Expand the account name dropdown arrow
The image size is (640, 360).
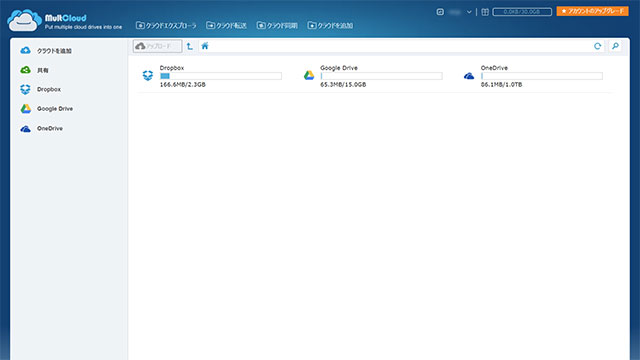469,12
